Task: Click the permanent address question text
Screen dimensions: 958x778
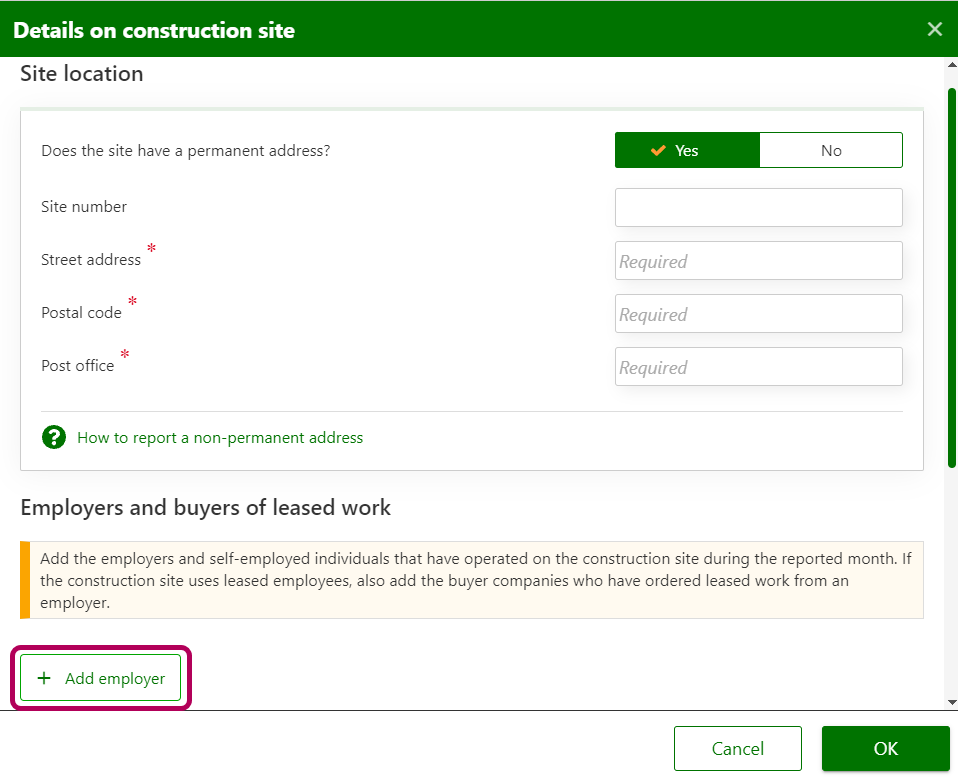Action: pos(185,151)
